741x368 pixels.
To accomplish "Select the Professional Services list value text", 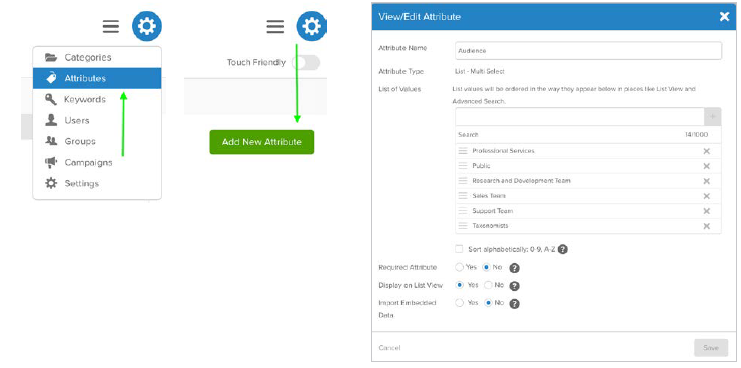I will point(503,151).
